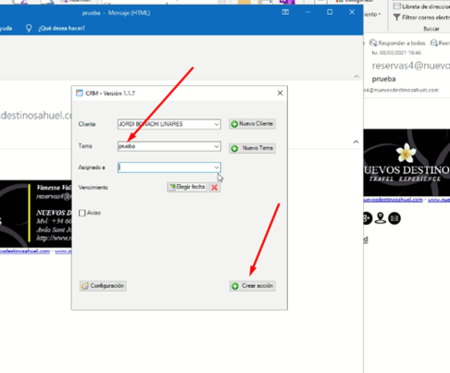Image resolution: width=450 pixels, height=373 pixels.
Task: Click the Nuevo Cliente button
Action: pyautogui.click(x=252, y=124)
